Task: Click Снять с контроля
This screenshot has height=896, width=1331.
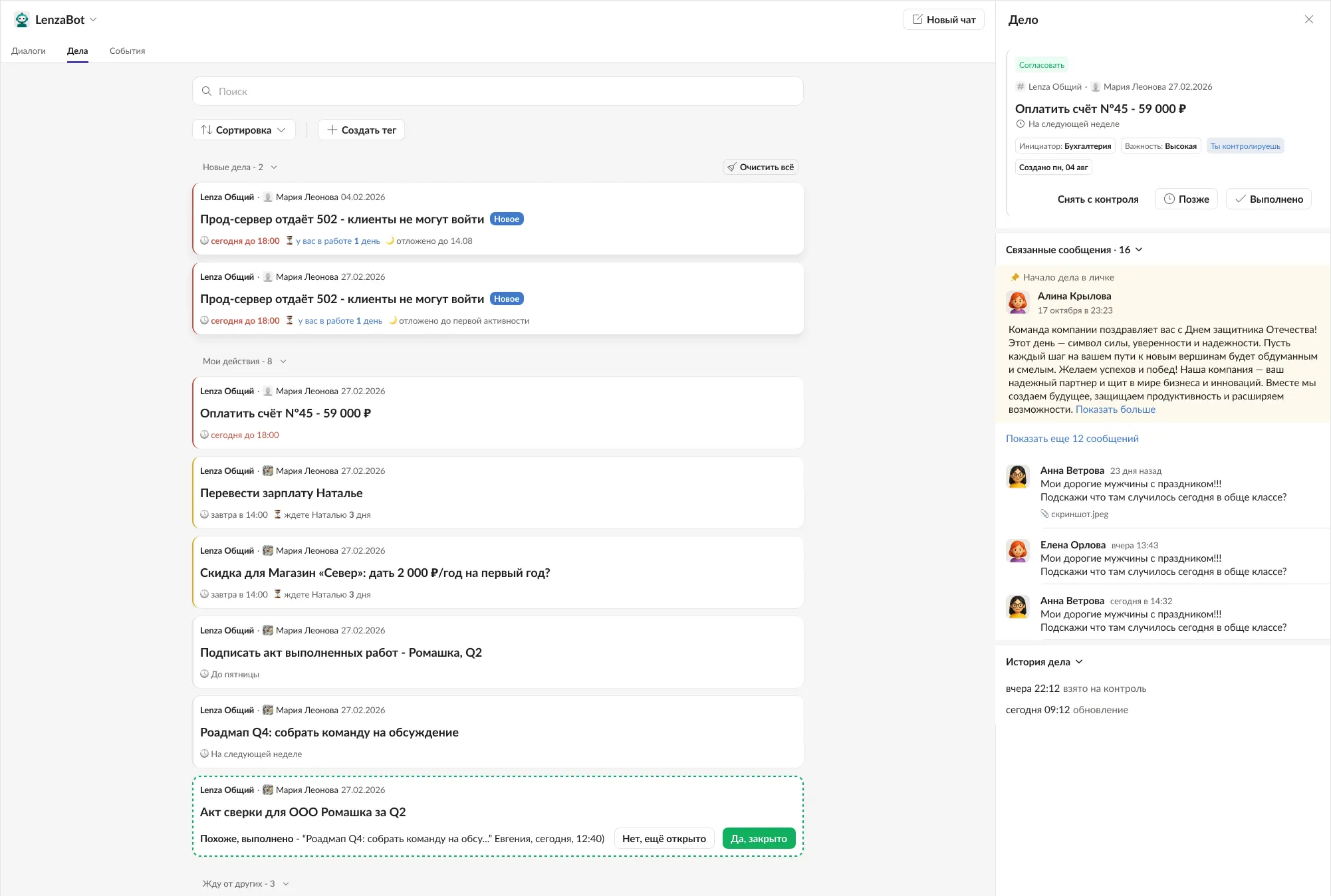Action: coord(1098,199)
